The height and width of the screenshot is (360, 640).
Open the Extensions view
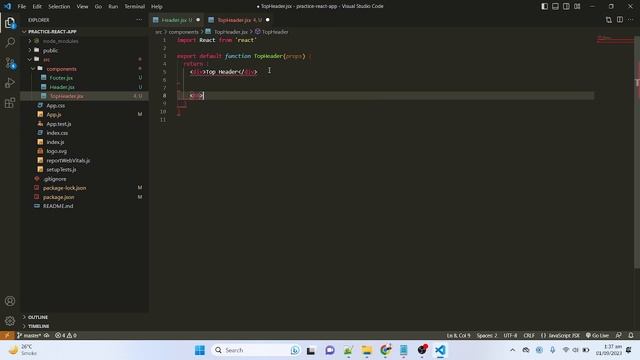click(x=10, y=103)
